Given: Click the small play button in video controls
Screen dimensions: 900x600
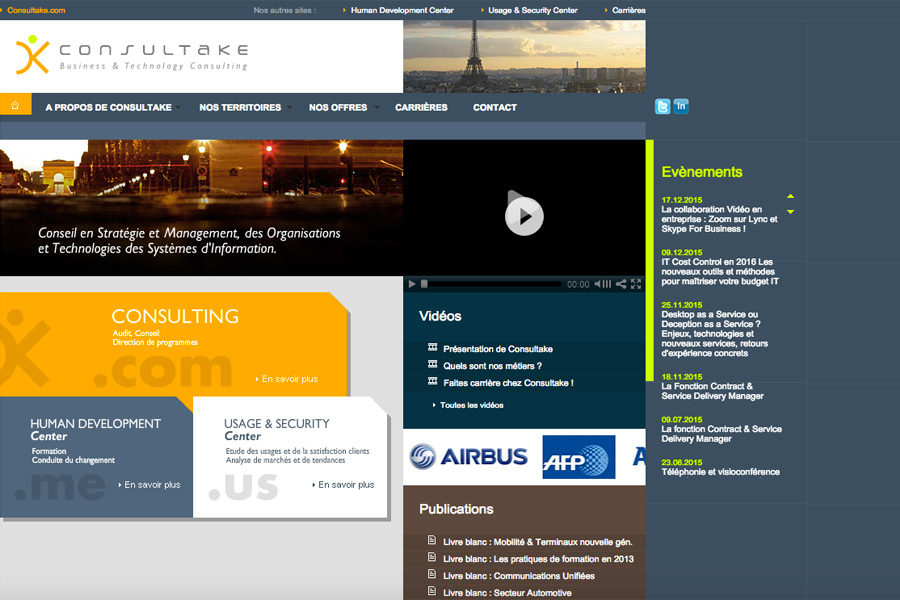Looking at the screenshot, I should (x=412, y=284).
